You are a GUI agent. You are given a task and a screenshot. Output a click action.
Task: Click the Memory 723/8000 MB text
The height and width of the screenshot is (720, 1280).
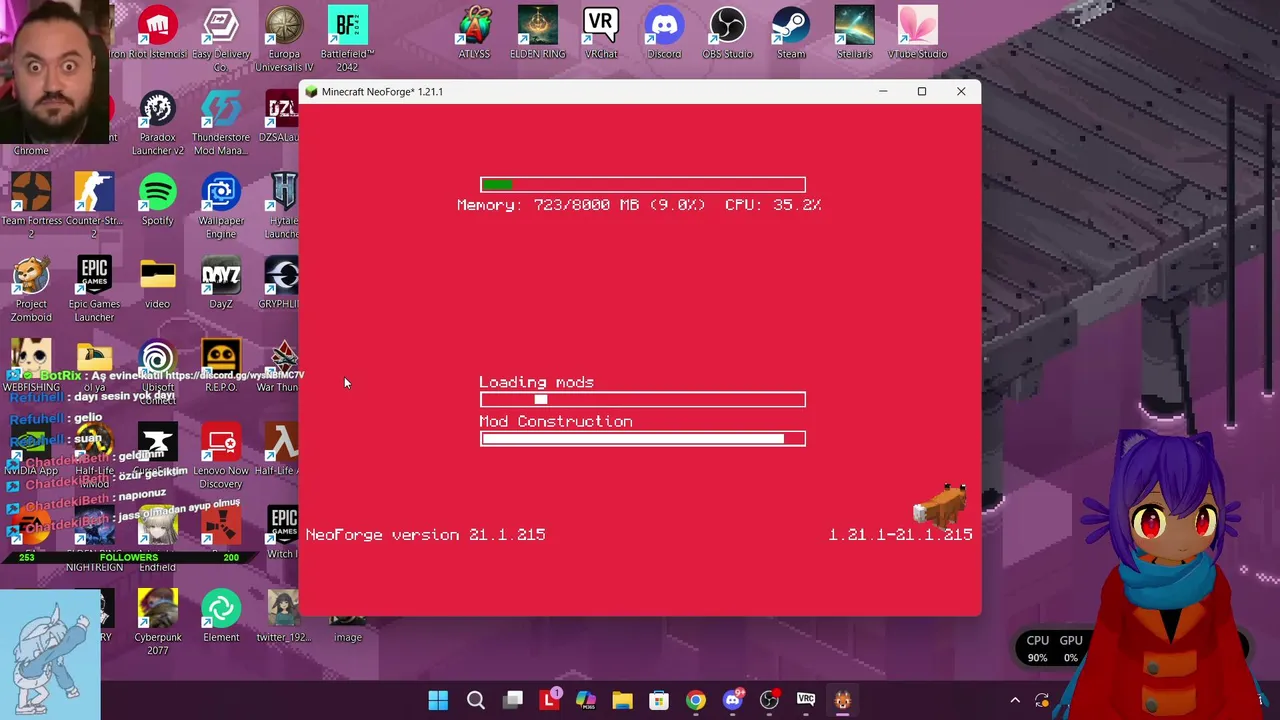581,204
